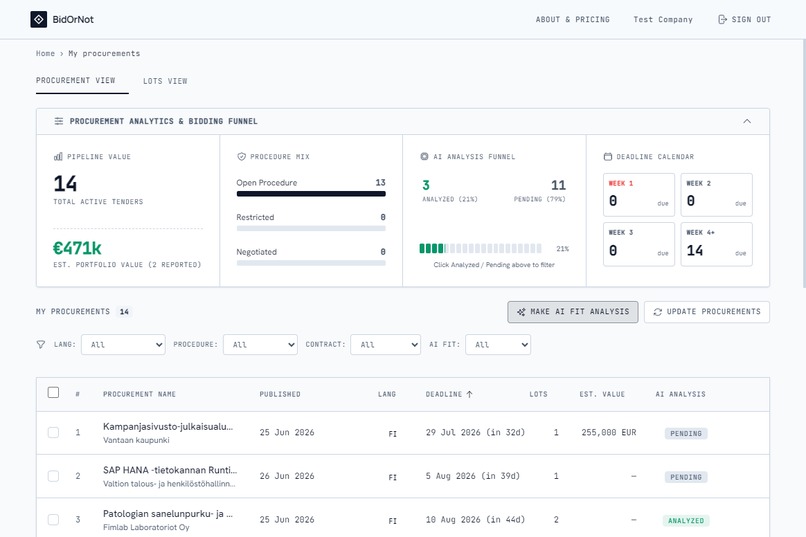Click the Update Procurements button
Screen dimensions: 806x537
pyautogui.click(x=707, y=312)
